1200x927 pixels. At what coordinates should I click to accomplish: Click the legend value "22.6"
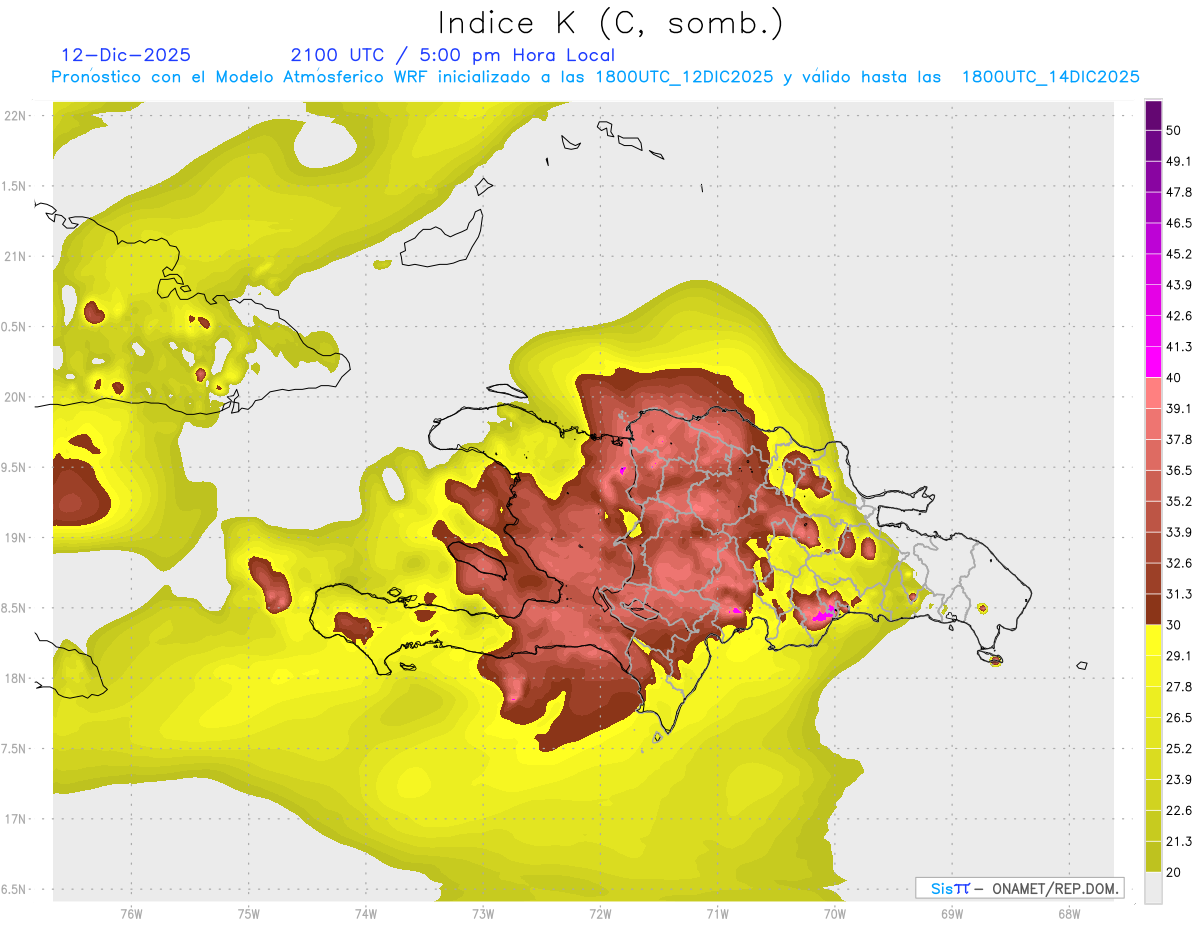pyautogui.click(x=1179, y=810)
